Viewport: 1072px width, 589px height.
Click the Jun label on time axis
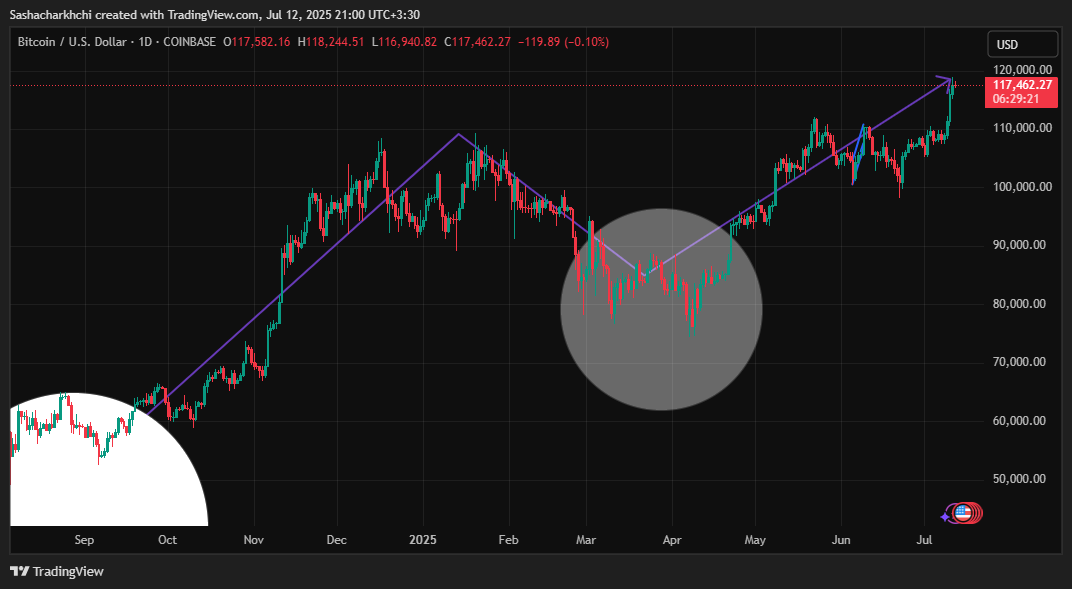click(x=841, y=540)
